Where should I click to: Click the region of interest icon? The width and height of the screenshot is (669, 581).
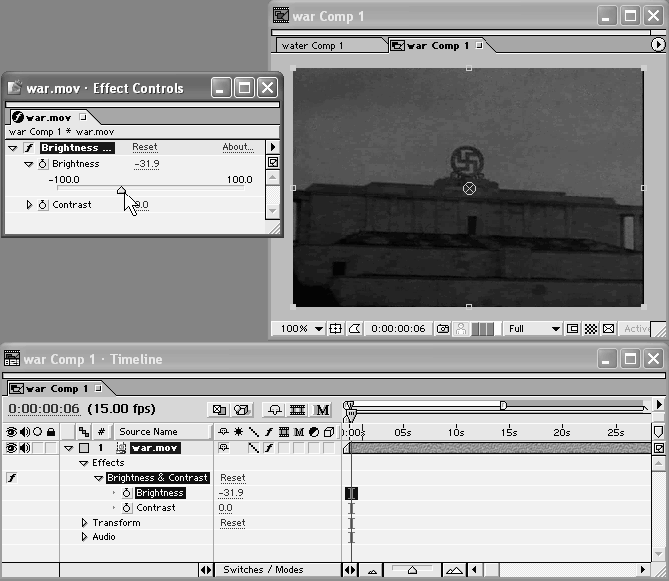pyautogui.click(x=573, y=328)
